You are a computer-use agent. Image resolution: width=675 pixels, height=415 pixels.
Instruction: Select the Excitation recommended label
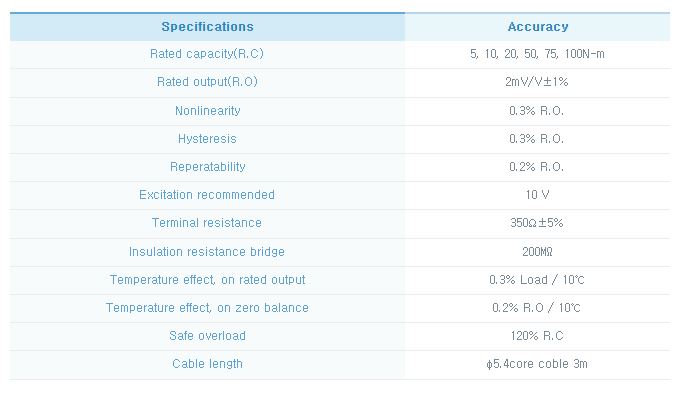click(207, 195)
